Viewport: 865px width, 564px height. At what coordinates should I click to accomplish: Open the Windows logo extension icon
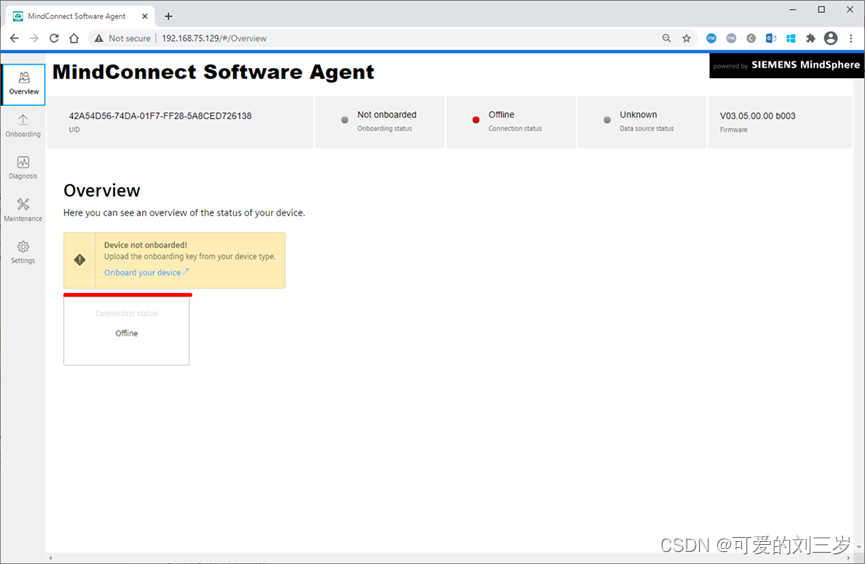pyautogui.click(x=791, y=38)
